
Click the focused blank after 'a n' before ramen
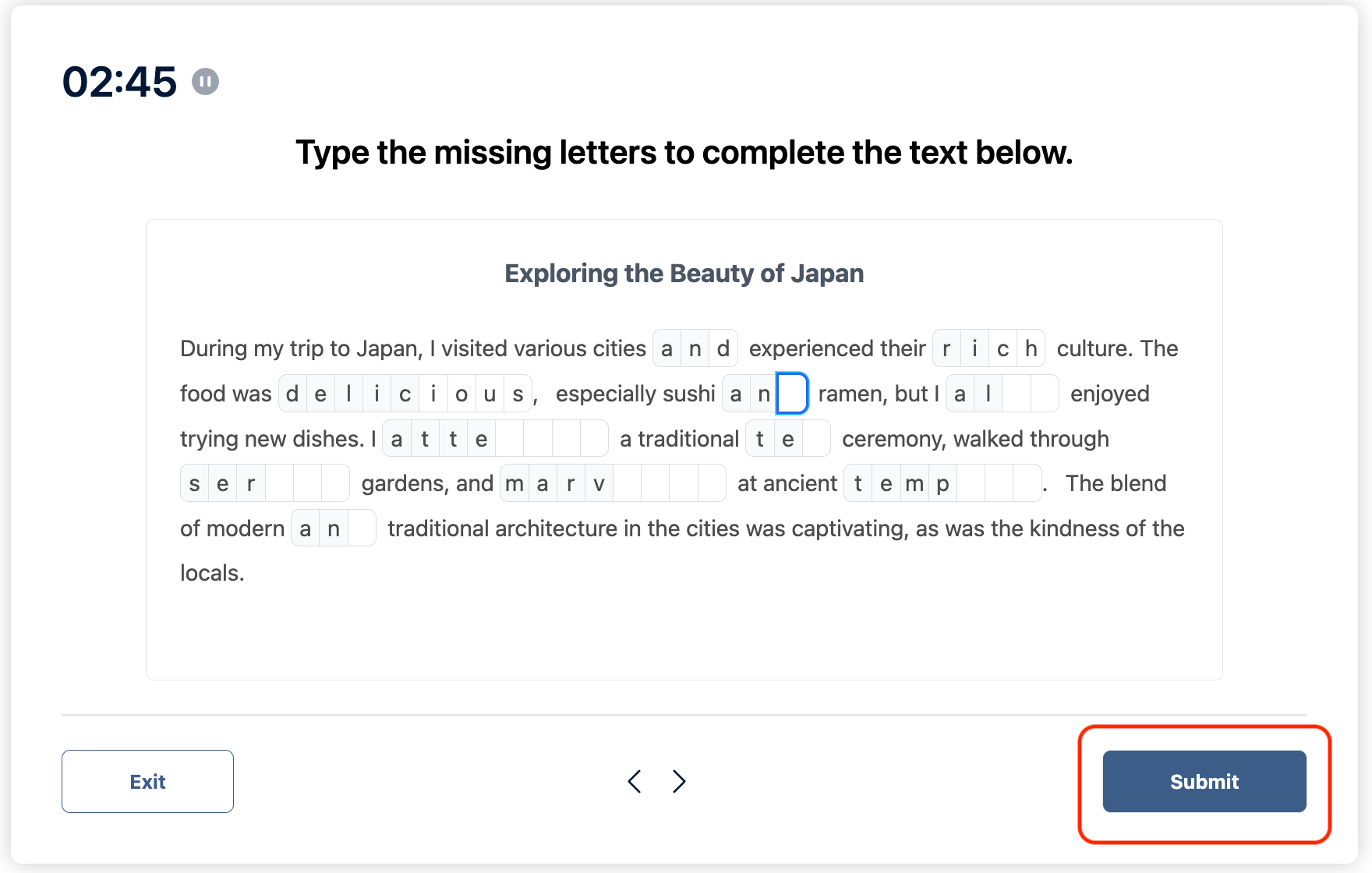792,394
